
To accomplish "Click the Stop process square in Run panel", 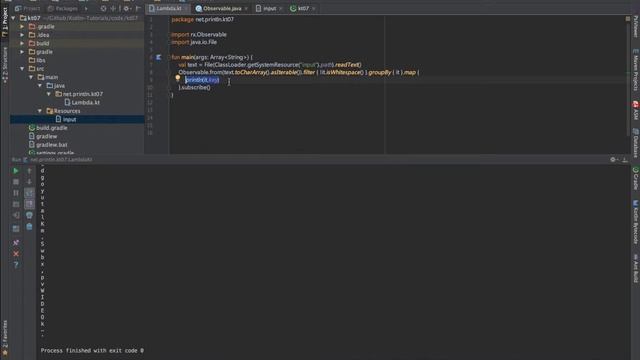I will (16, 182).
